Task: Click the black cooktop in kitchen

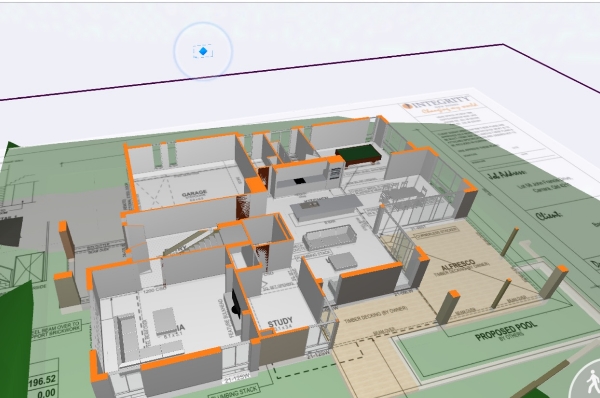Action: click(299, 181)
